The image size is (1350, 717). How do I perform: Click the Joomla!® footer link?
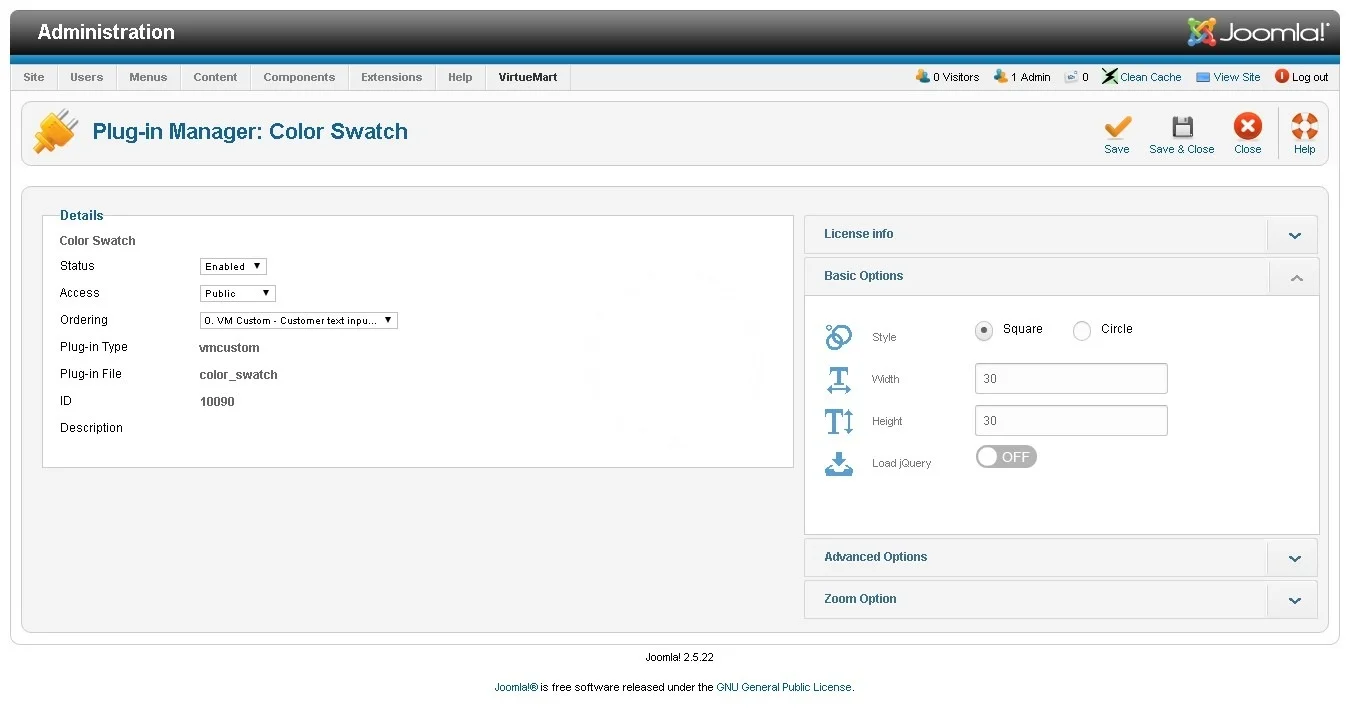pos(516,687)
